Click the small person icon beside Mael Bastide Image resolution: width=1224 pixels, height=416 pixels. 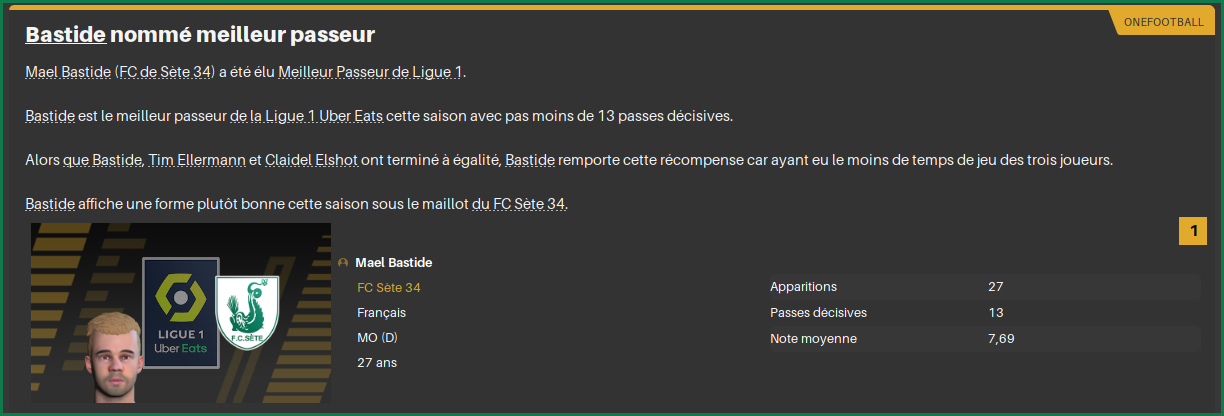[x=344, y=263]
